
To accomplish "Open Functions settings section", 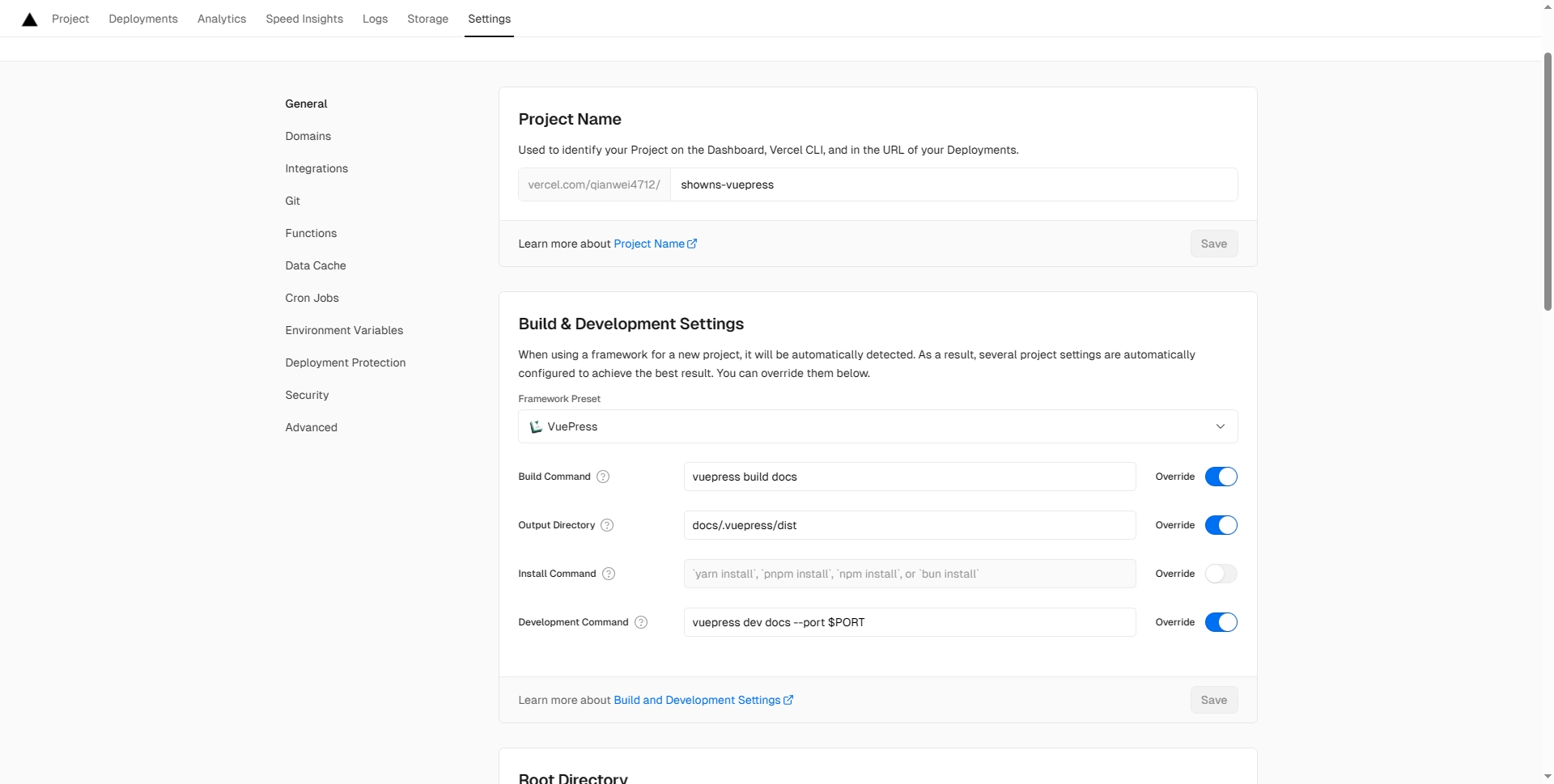I will point(311,233).
